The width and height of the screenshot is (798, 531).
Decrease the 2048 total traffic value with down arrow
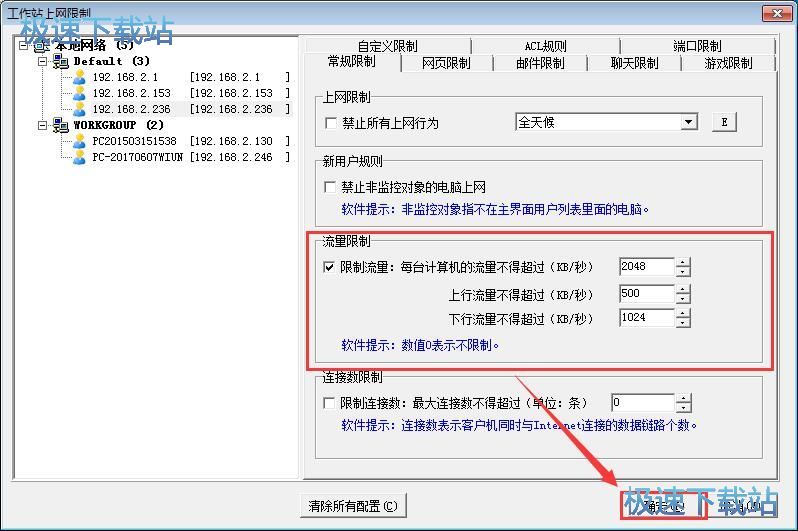[683, 271]
